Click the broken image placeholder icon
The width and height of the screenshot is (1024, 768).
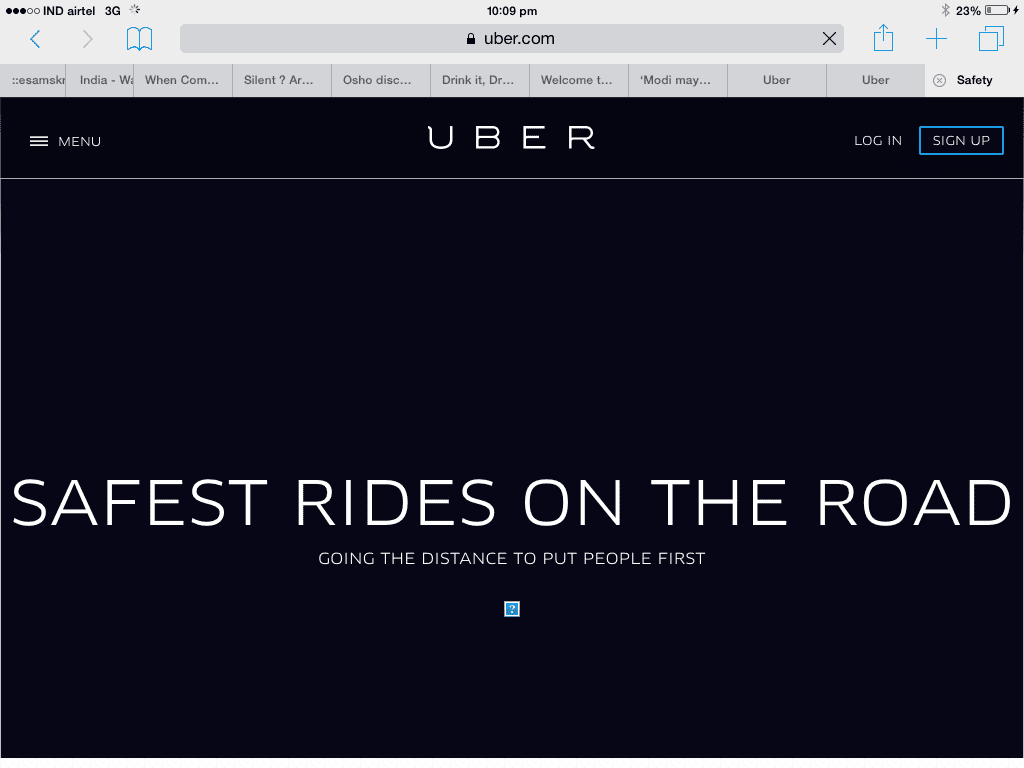click(x=512, y=609)
